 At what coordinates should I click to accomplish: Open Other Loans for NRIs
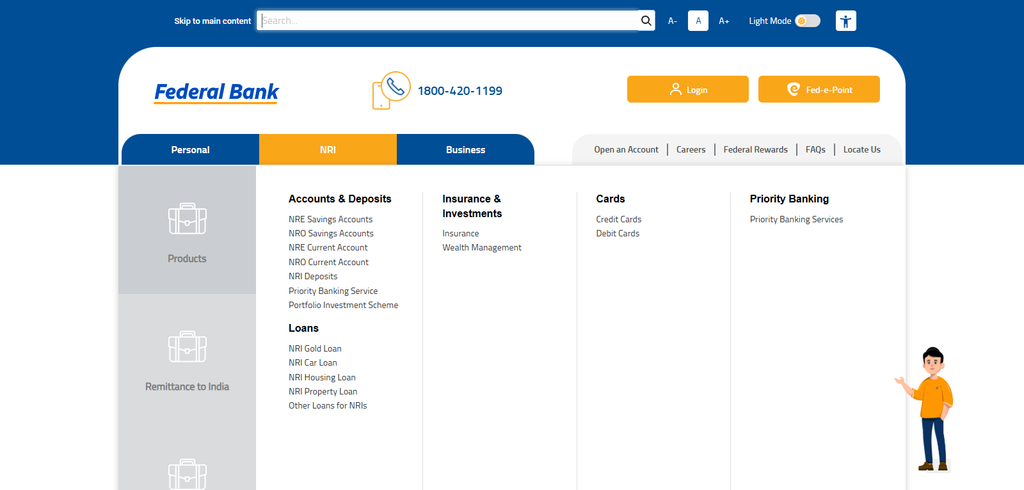point(328,406)
